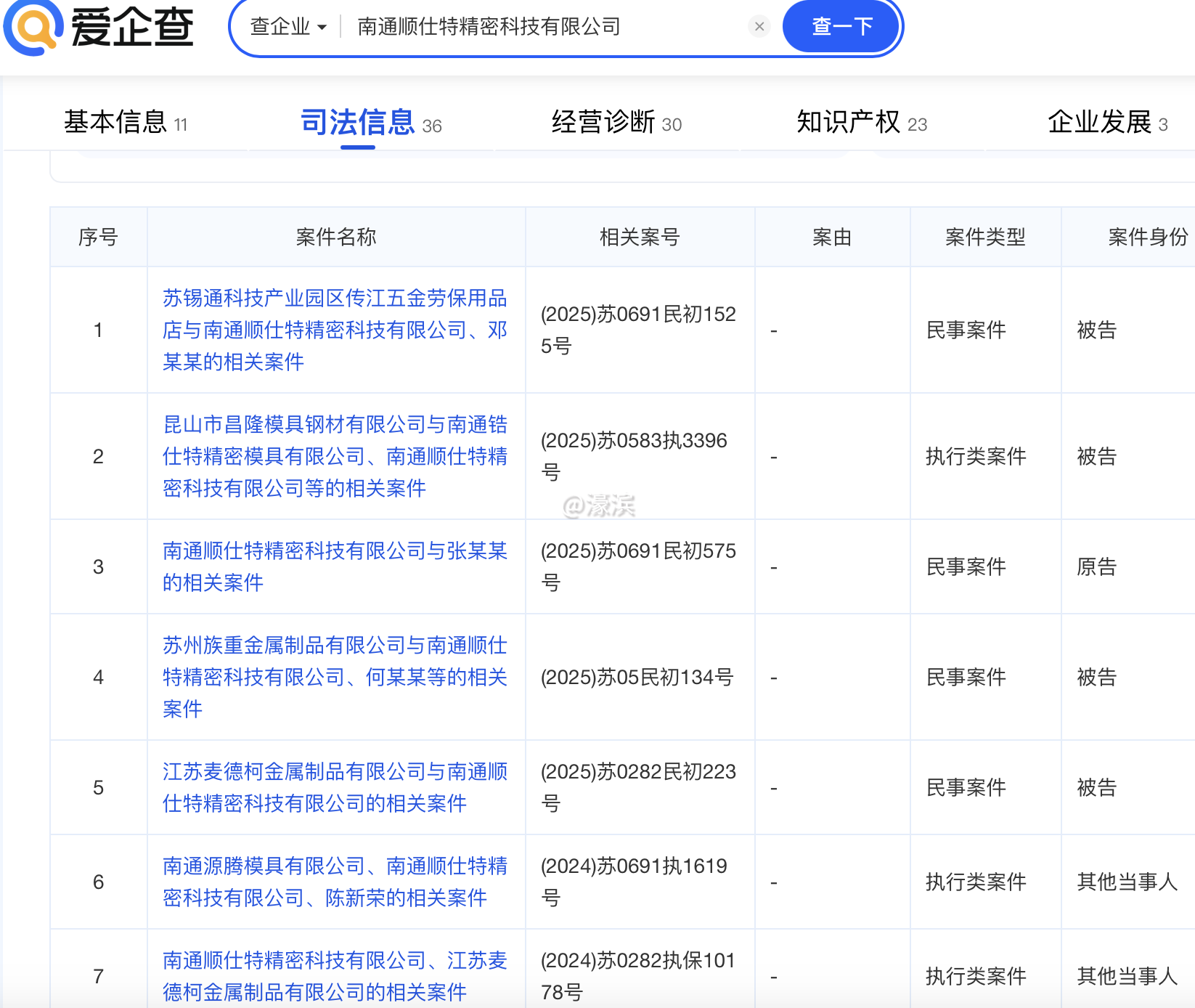The image size is (1195, 1008).
Task: Click the 案件名称 column header
Action: click(335, 237)
